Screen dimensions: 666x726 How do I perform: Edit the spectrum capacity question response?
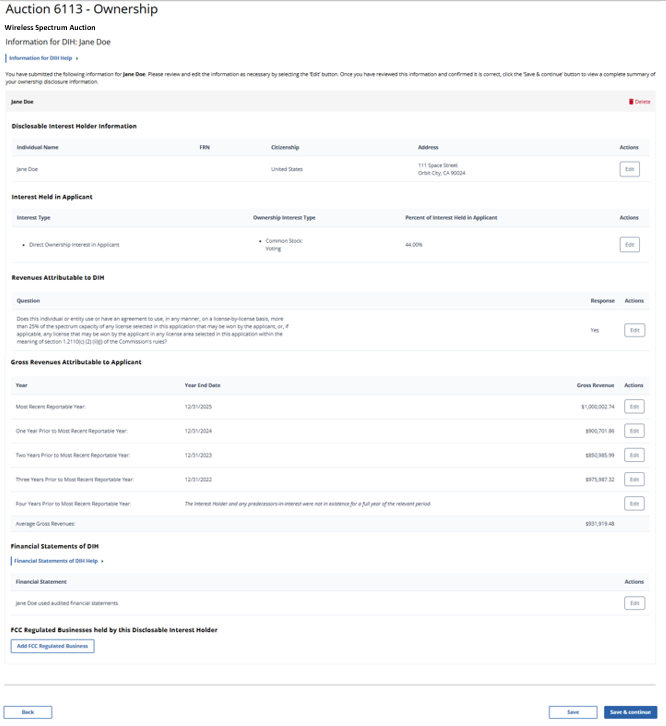(x=634, y=330)
